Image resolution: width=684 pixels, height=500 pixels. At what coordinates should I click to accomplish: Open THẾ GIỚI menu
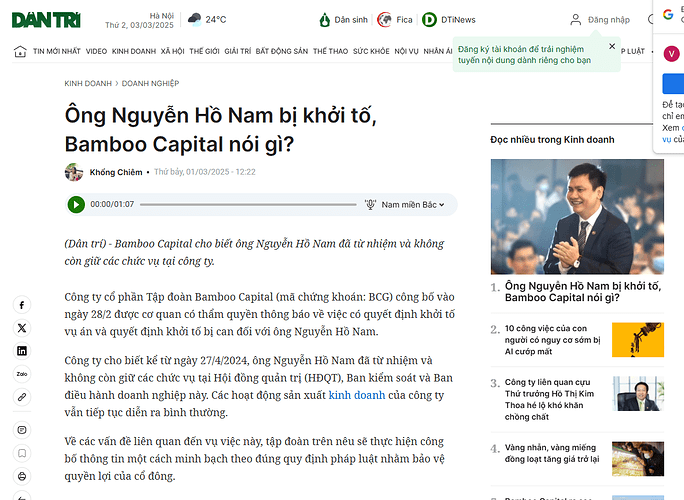[x=204, y=51]
